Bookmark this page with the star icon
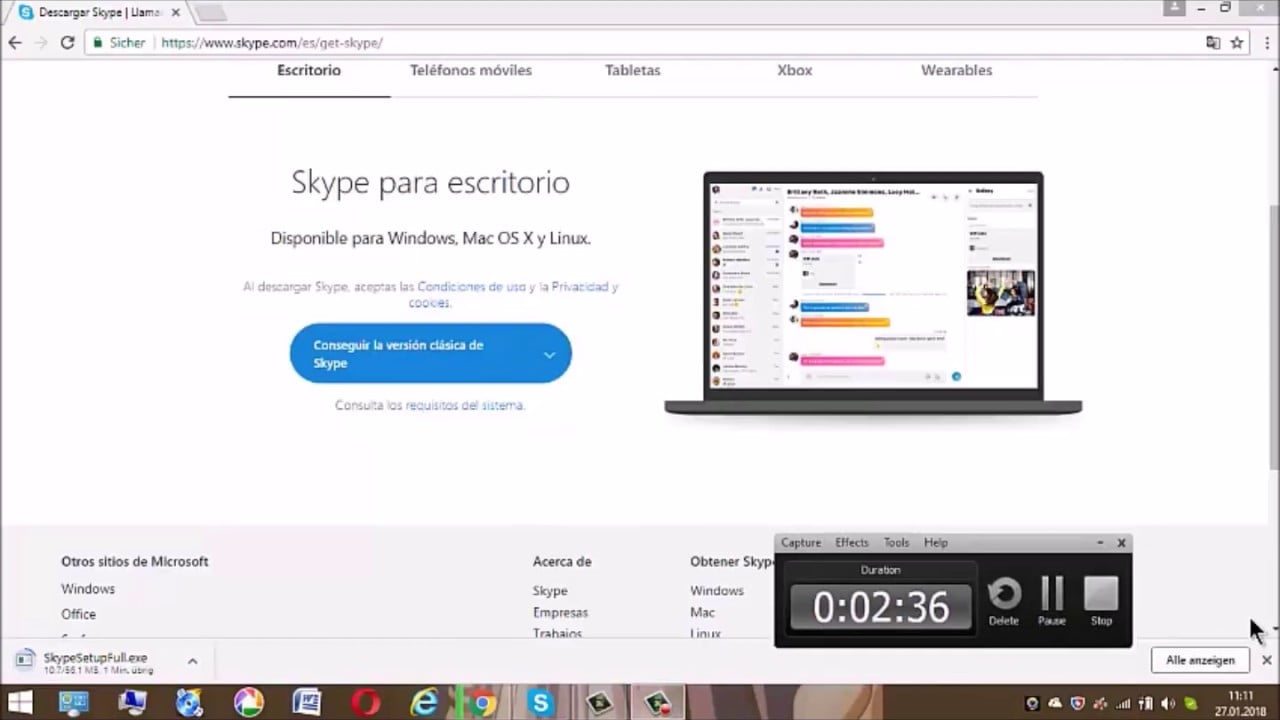 pos(1237,43)
